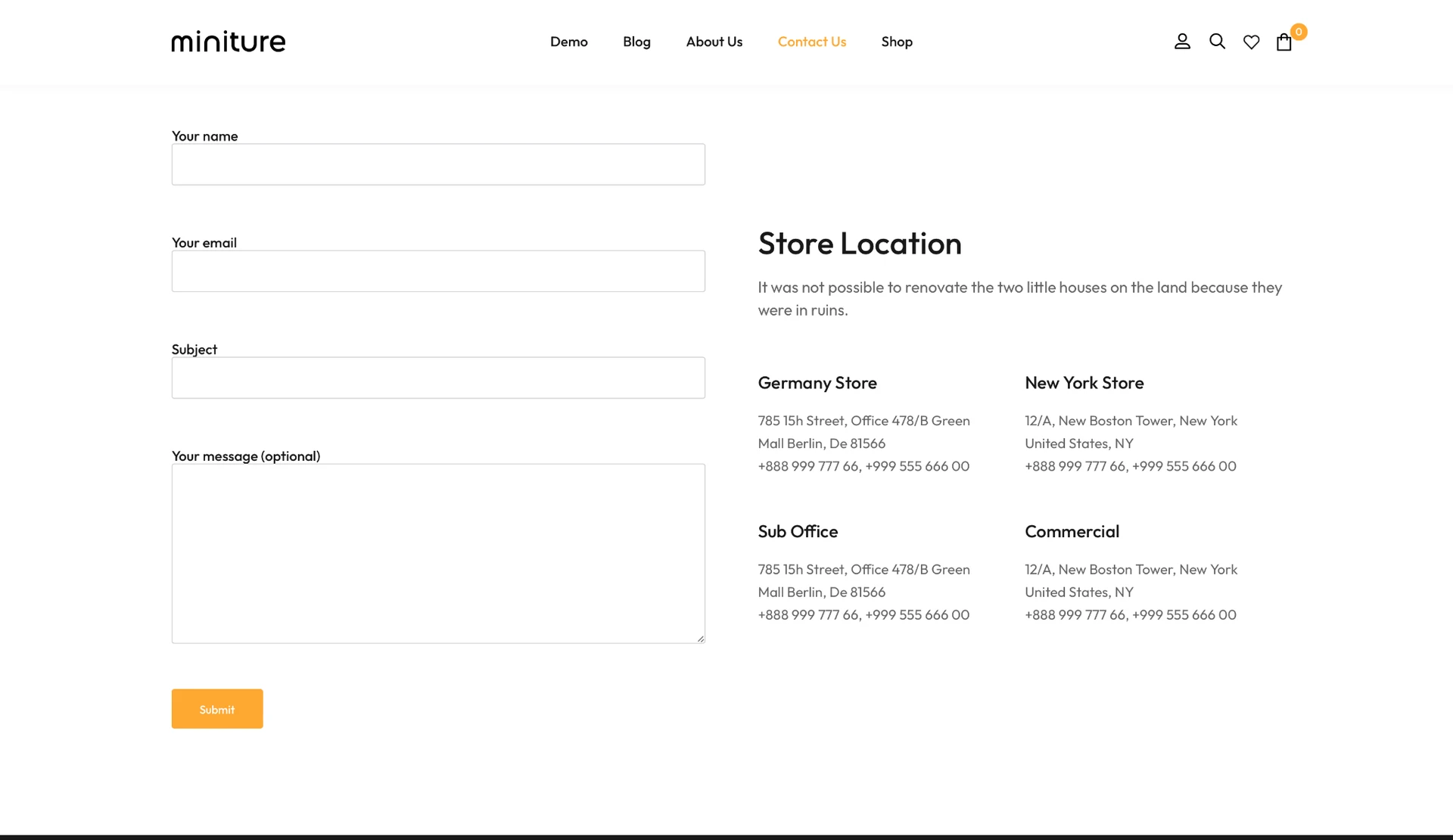Open the Shop menu

click(x=897, y=42)
